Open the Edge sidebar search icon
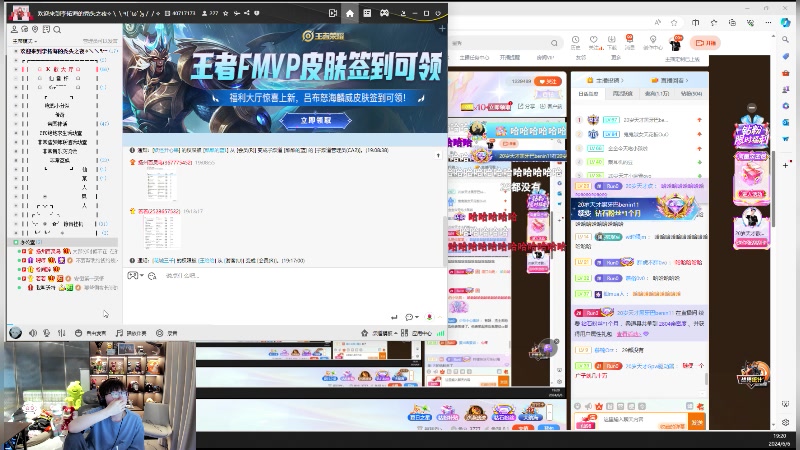The image size is (800, 450). pos(786,39)
